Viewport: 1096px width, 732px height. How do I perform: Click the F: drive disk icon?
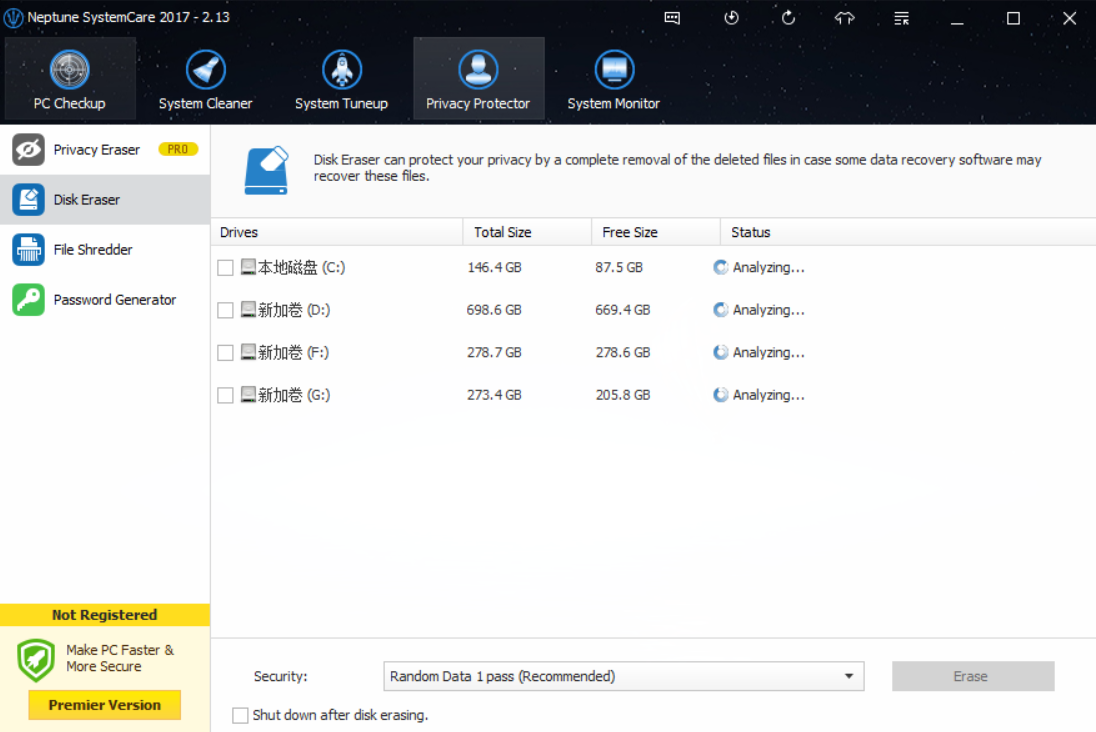coord(248,352)
